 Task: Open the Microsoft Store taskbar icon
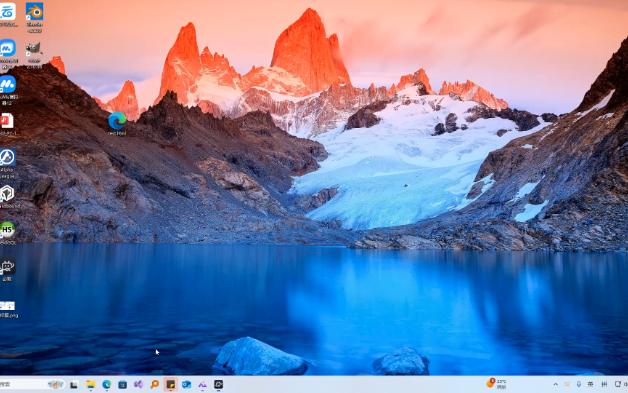point(123,385)
